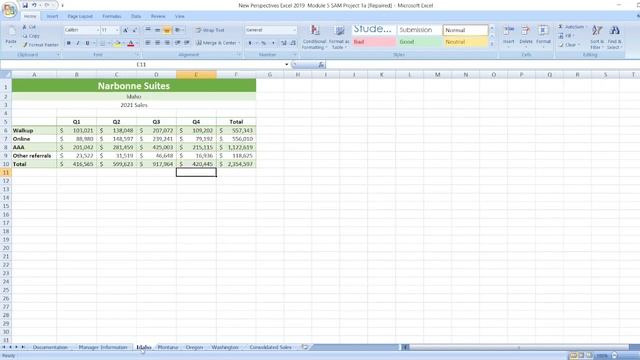This screenshot has width=640, height=360.
Task: Align text to the middle
Action: [157, 30]
